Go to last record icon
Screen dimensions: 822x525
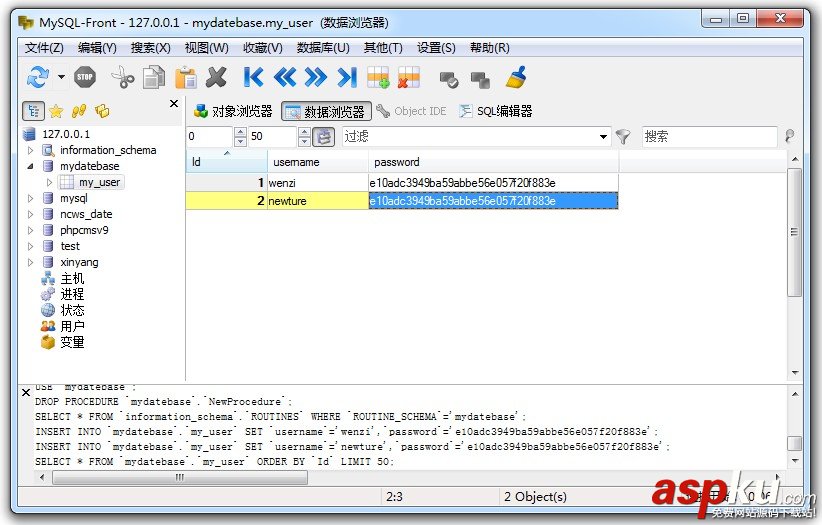pyautogui.click(x=347, y=77)
